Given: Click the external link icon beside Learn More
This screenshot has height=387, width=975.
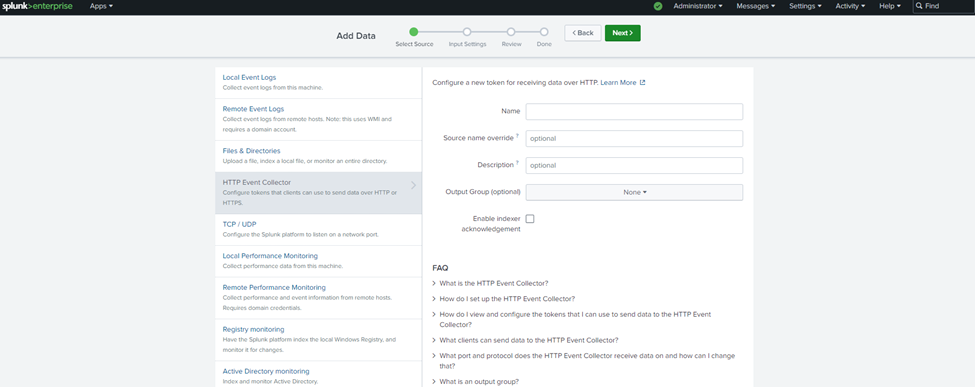Looking at the screenshot, I should tap(642, 82).
